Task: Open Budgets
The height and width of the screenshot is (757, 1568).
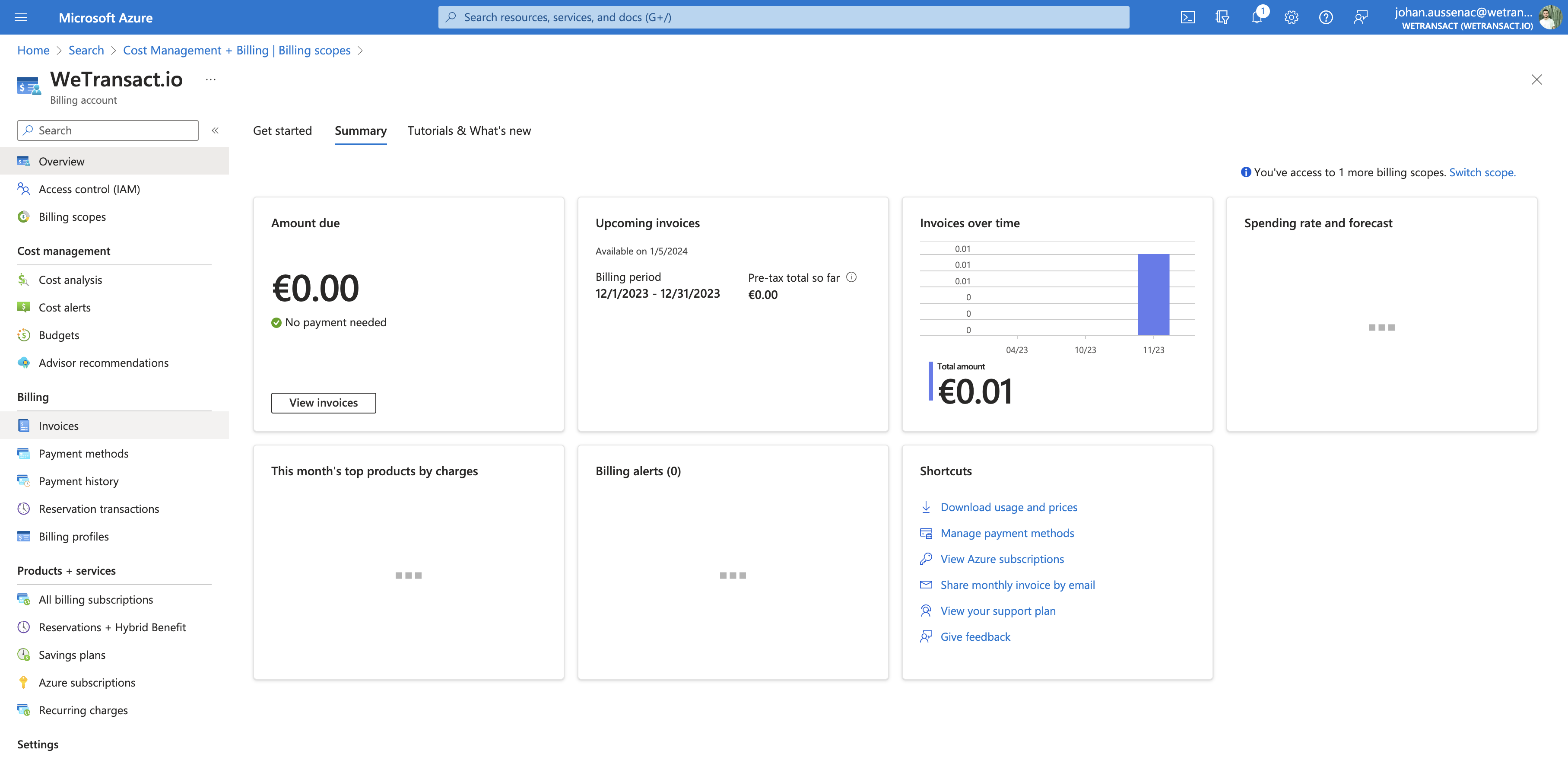Action: point(114,335)
